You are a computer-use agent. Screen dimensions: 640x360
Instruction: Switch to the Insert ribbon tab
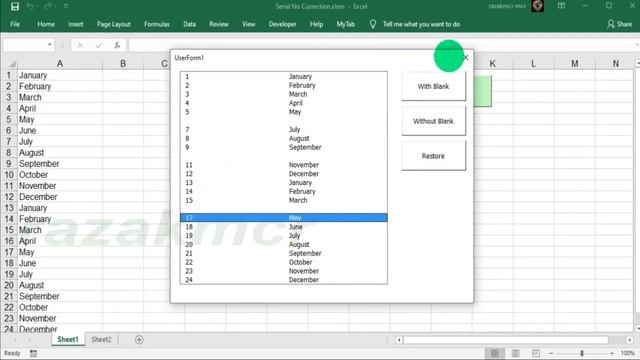(76, 24)
